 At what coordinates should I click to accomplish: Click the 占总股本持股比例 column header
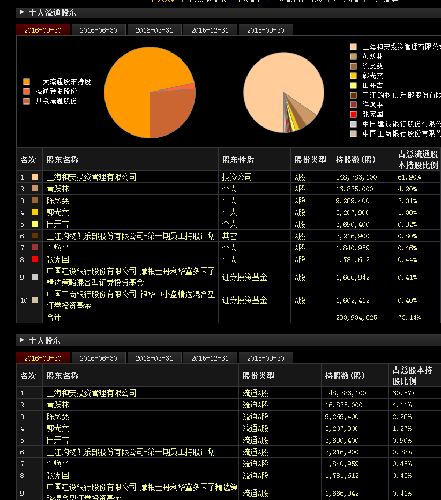click(x=412, y=375)
